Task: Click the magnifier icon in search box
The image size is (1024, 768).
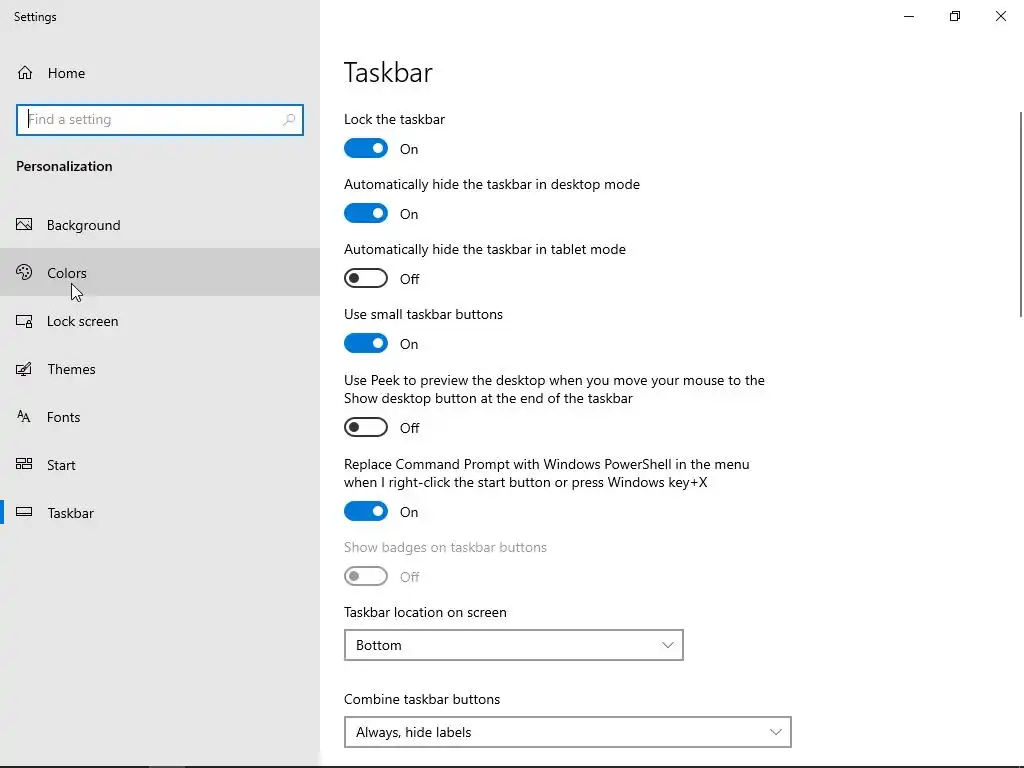Action: coord(289,120)
